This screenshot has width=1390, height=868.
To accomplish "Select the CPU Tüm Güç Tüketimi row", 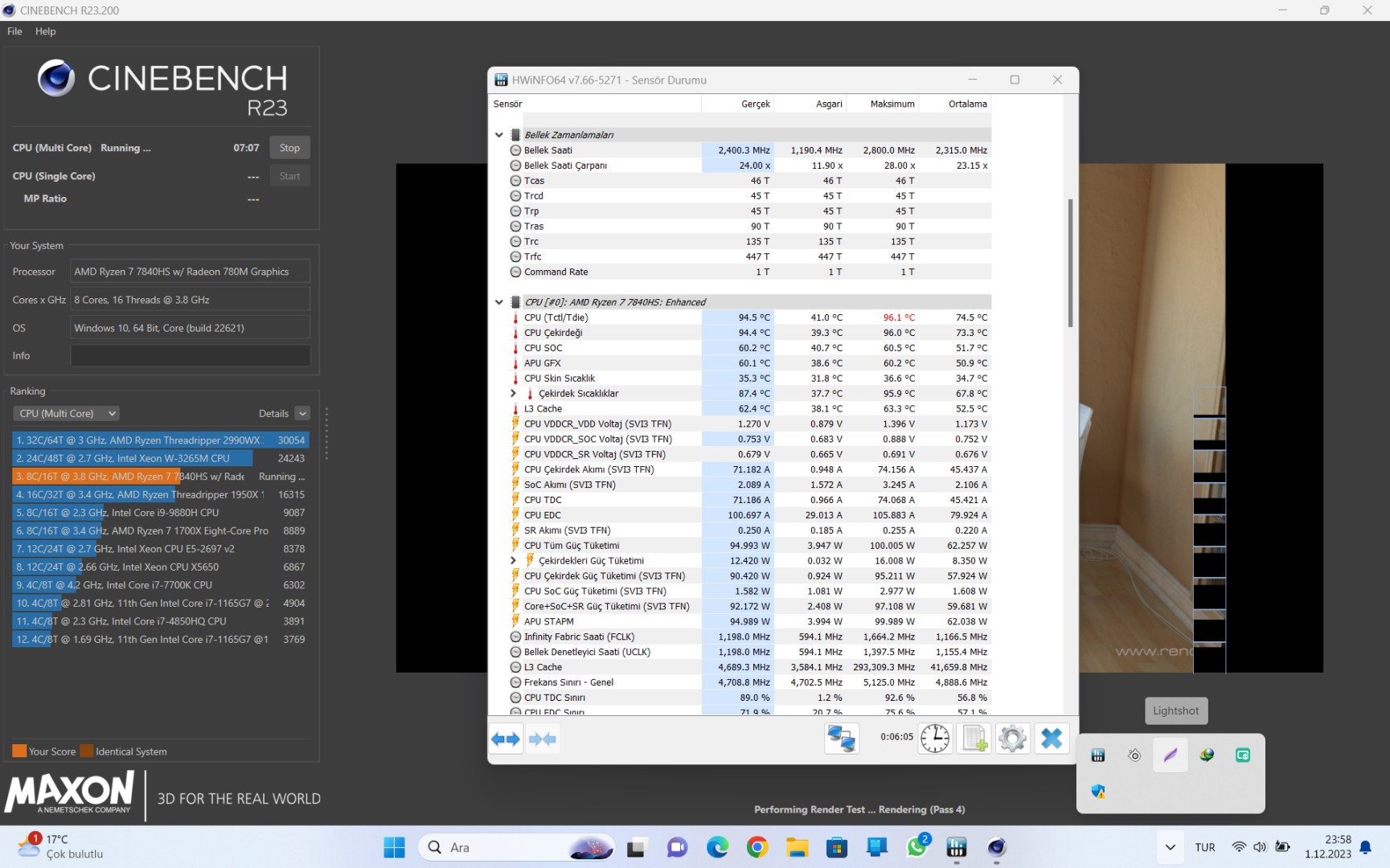I will 750,546.
